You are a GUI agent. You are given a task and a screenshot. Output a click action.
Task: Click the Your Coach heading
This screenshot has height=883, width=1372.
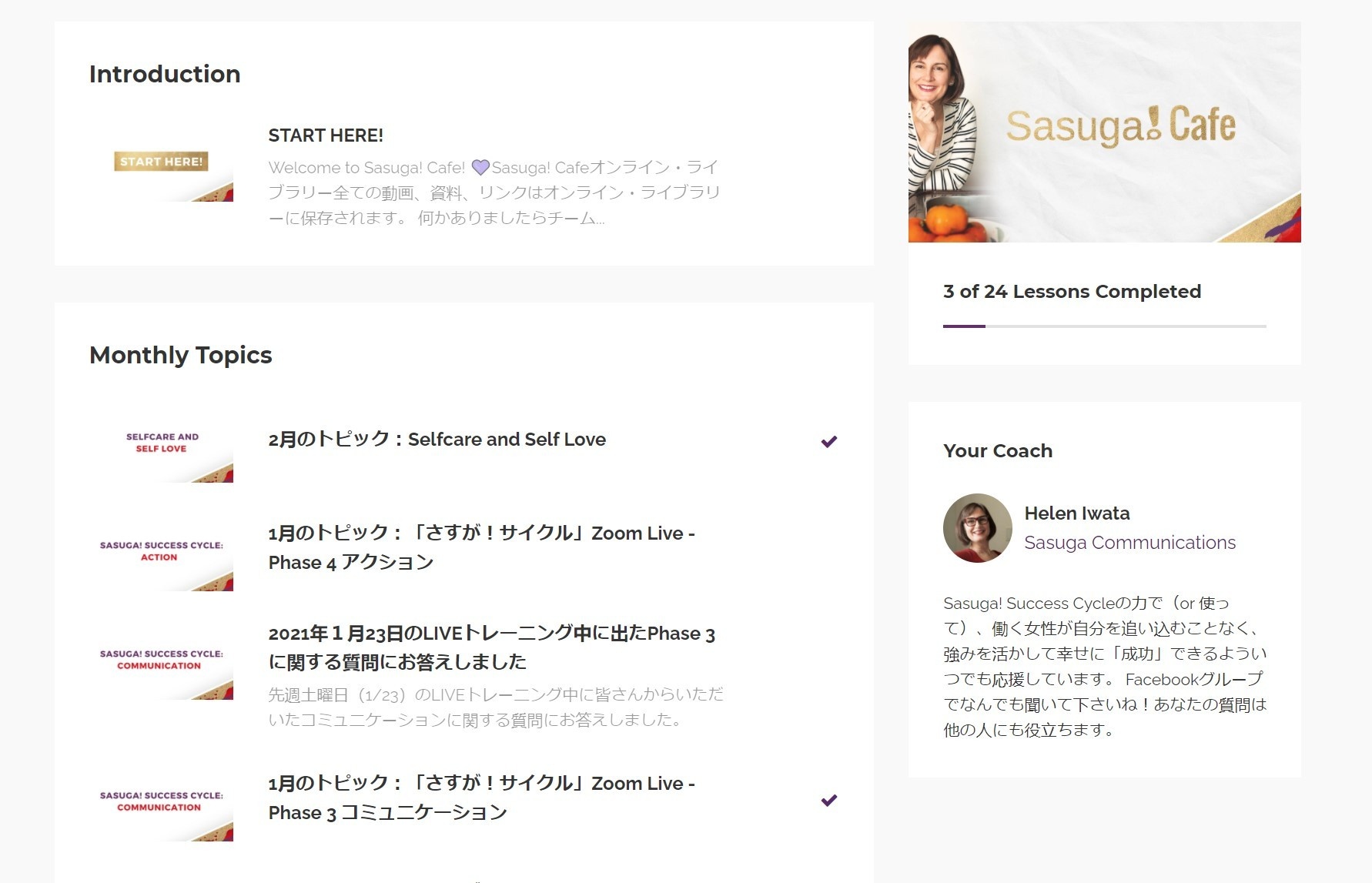pos(998,451)
